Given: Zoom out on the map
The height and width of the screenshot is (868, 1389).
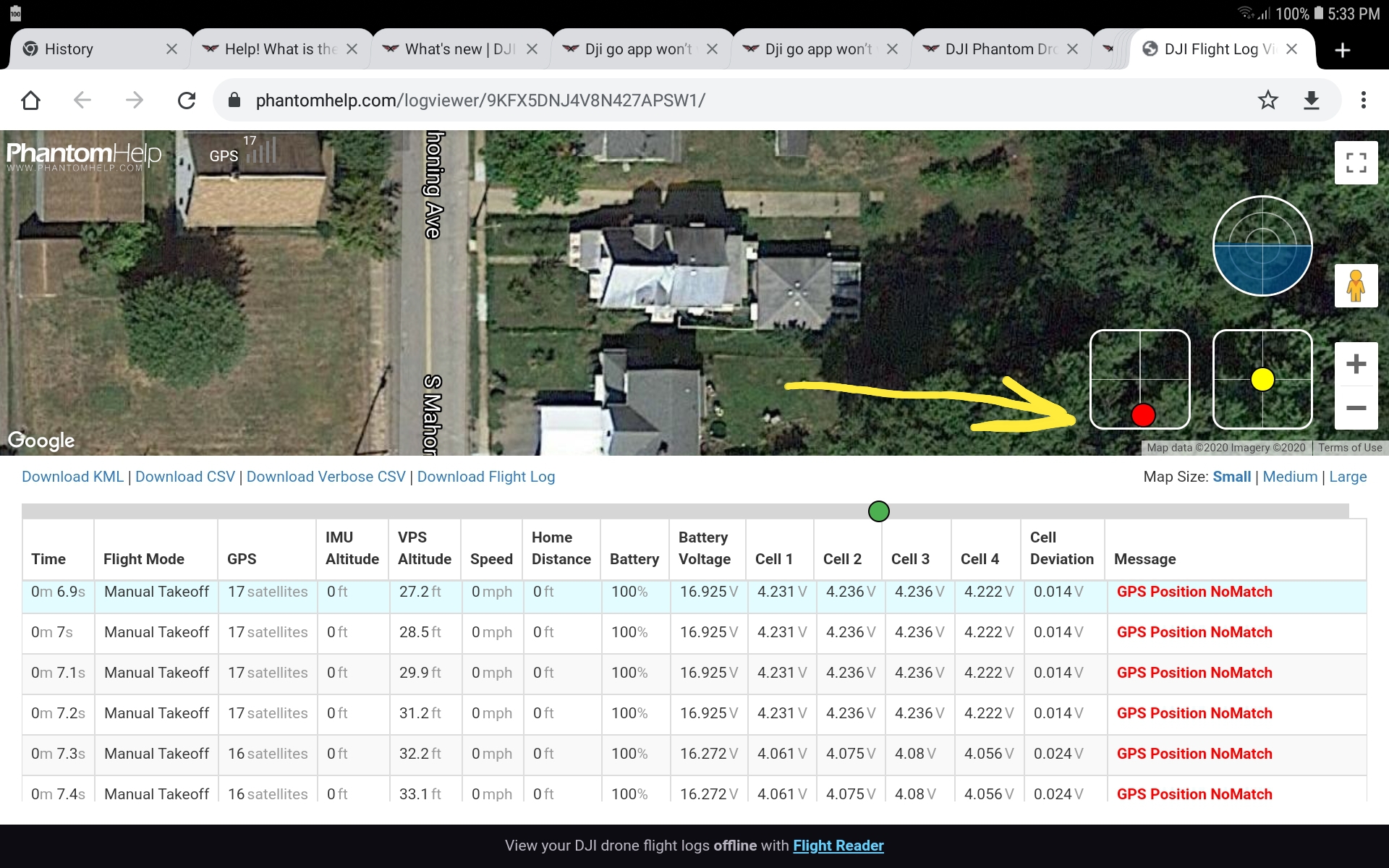Looking at the screenshot, I should [x=1356, y=408].
